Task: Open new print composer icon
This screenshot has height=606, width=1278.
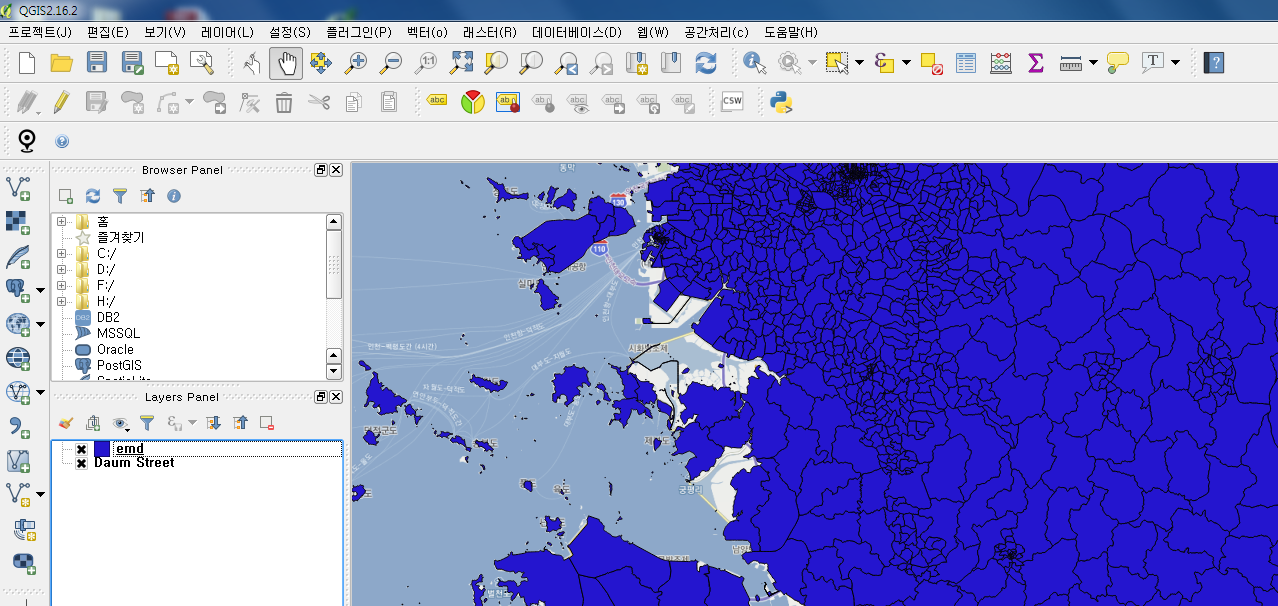Action: click(x=166, y=63)
